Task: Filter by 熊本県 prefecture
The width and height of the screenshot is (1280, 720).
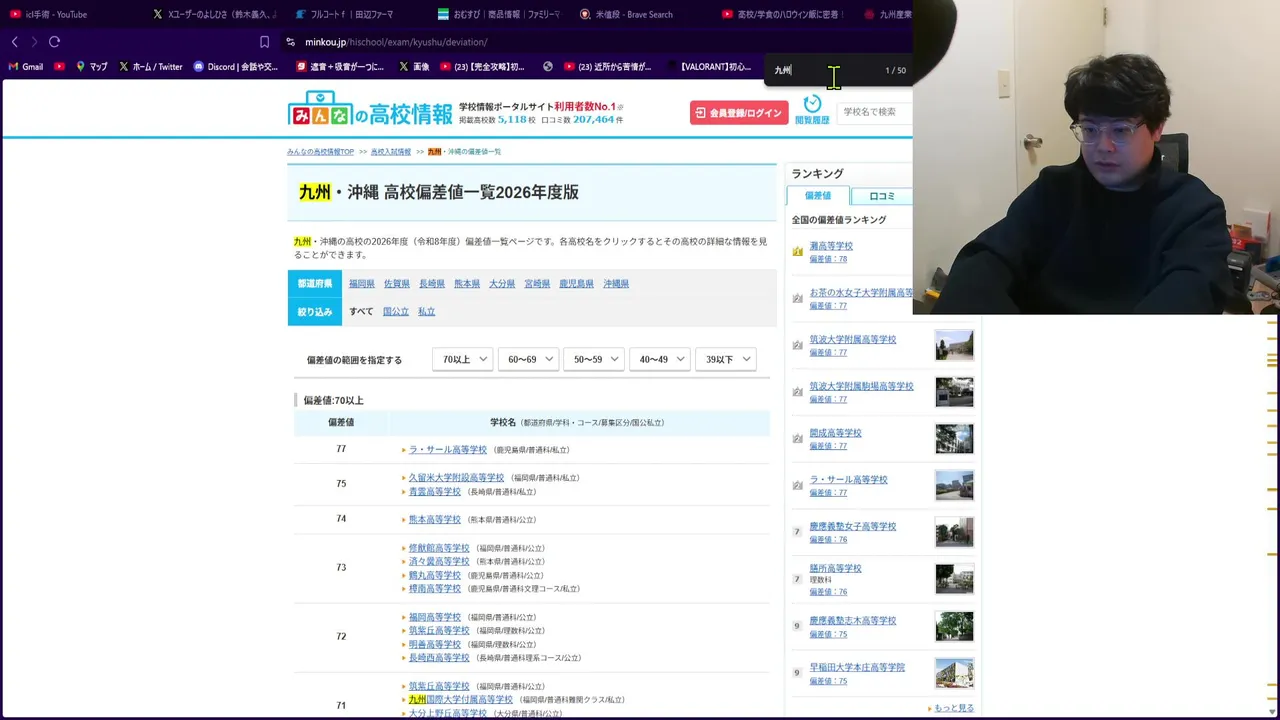Action: pyautogui.click(x=467, y=284)
